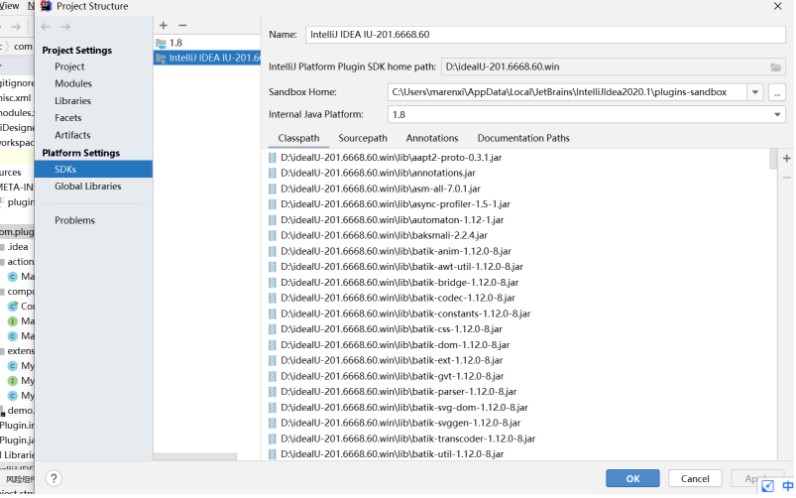The image size is (796, 498).
Task: Select the IntelliJ IDEA IU-201 SDK entry
Action: click(x=207, y=58)
